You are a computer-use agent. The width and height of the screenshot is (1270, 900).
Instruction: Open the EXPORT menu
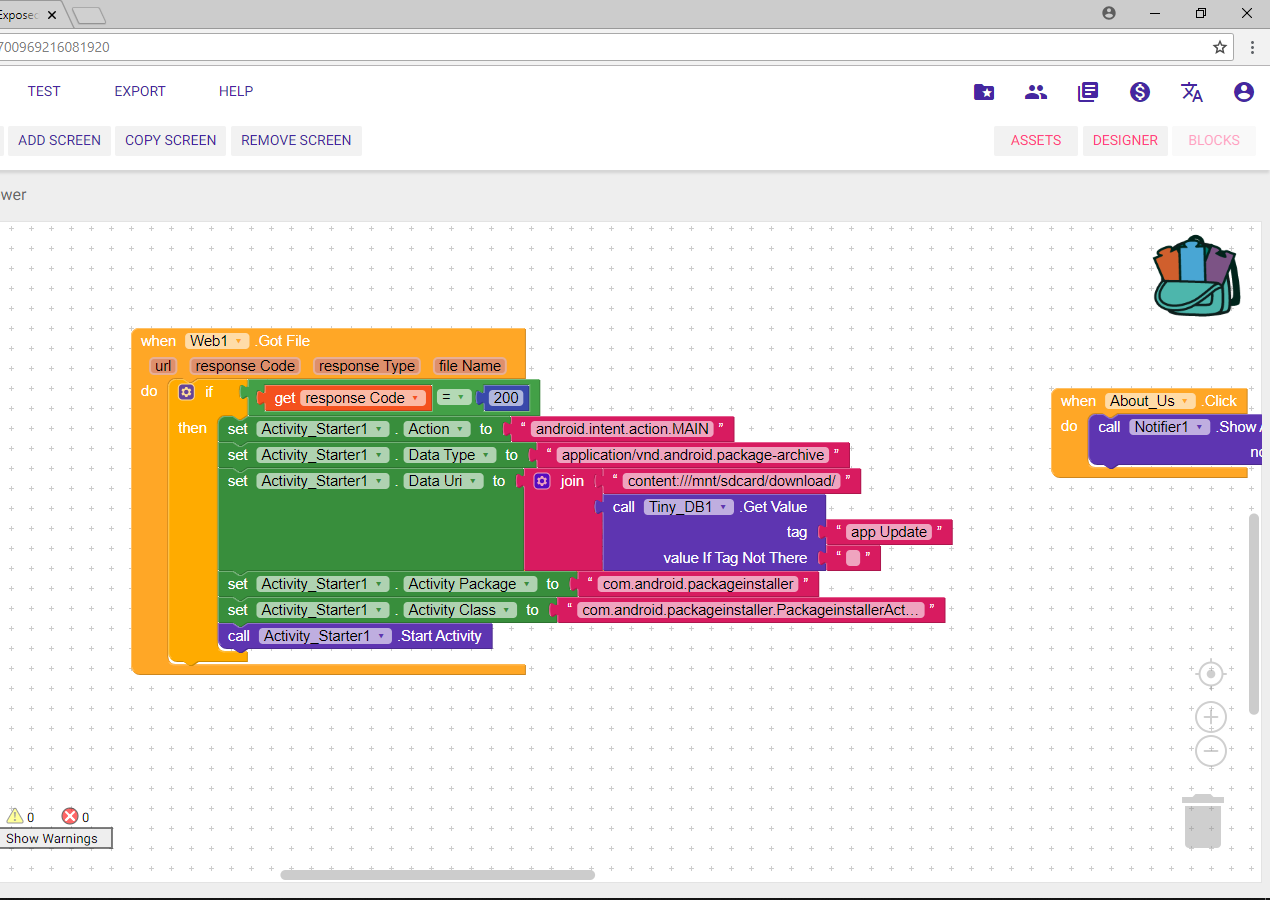pyautogui.click(x=140, y=91)
